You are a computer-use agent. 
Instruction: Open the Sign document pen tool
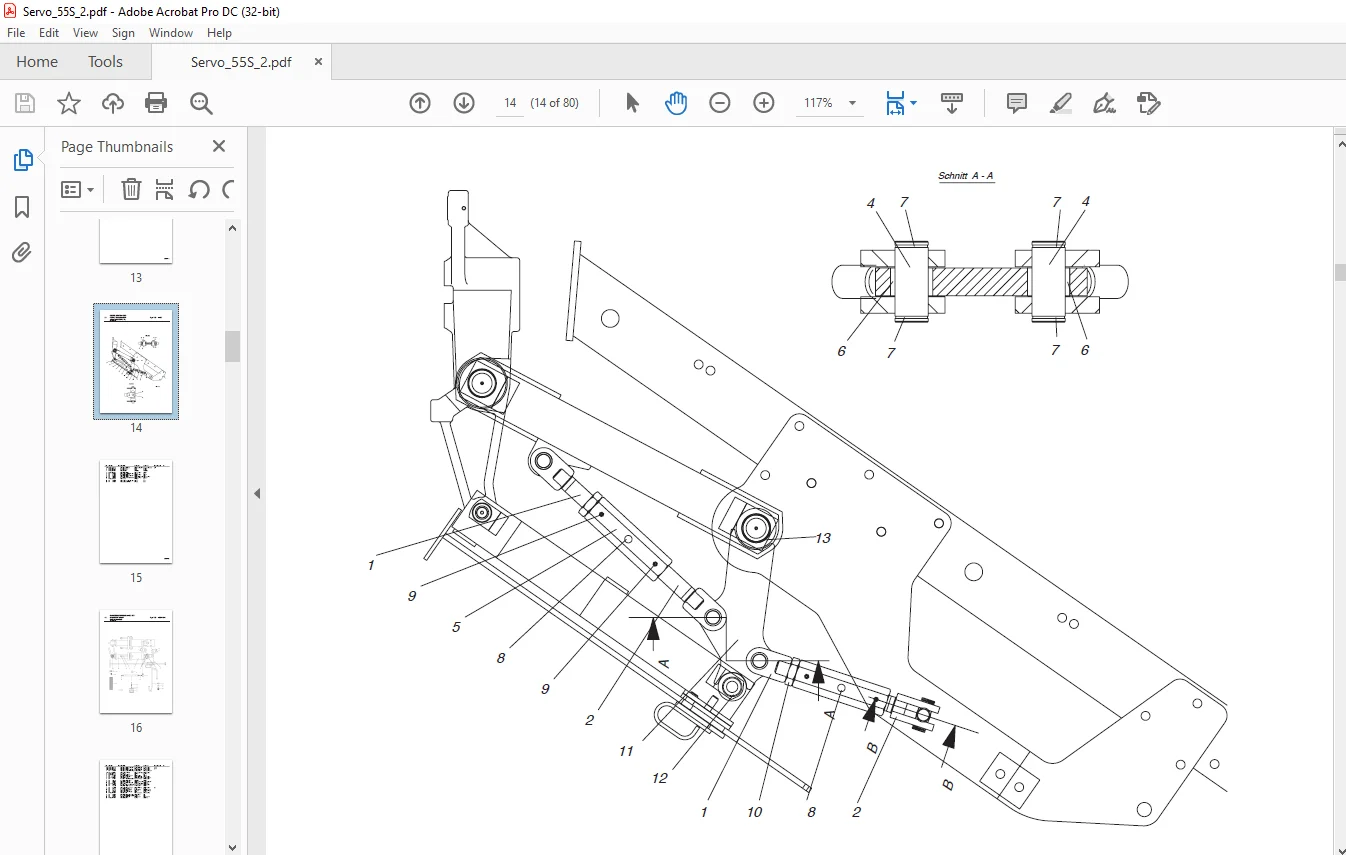click(1104, 103)
